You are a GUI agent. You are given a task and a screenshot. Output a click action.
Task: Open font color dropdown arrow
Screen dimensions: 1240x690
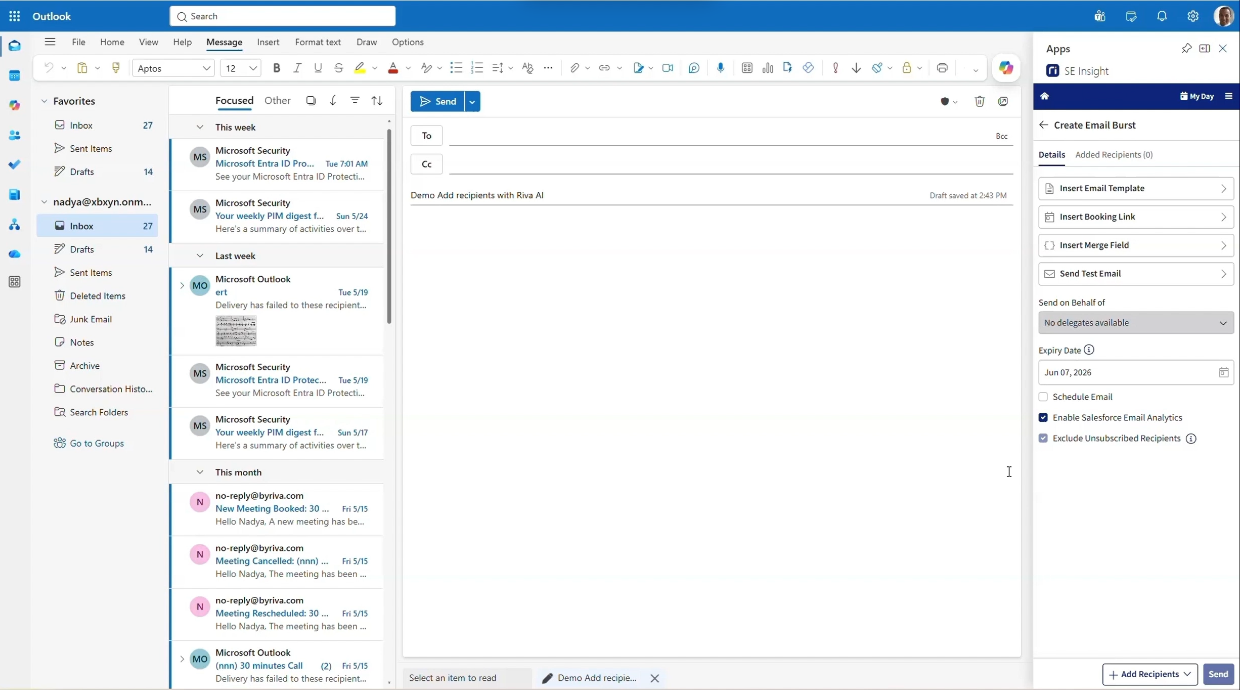point(408,68)
